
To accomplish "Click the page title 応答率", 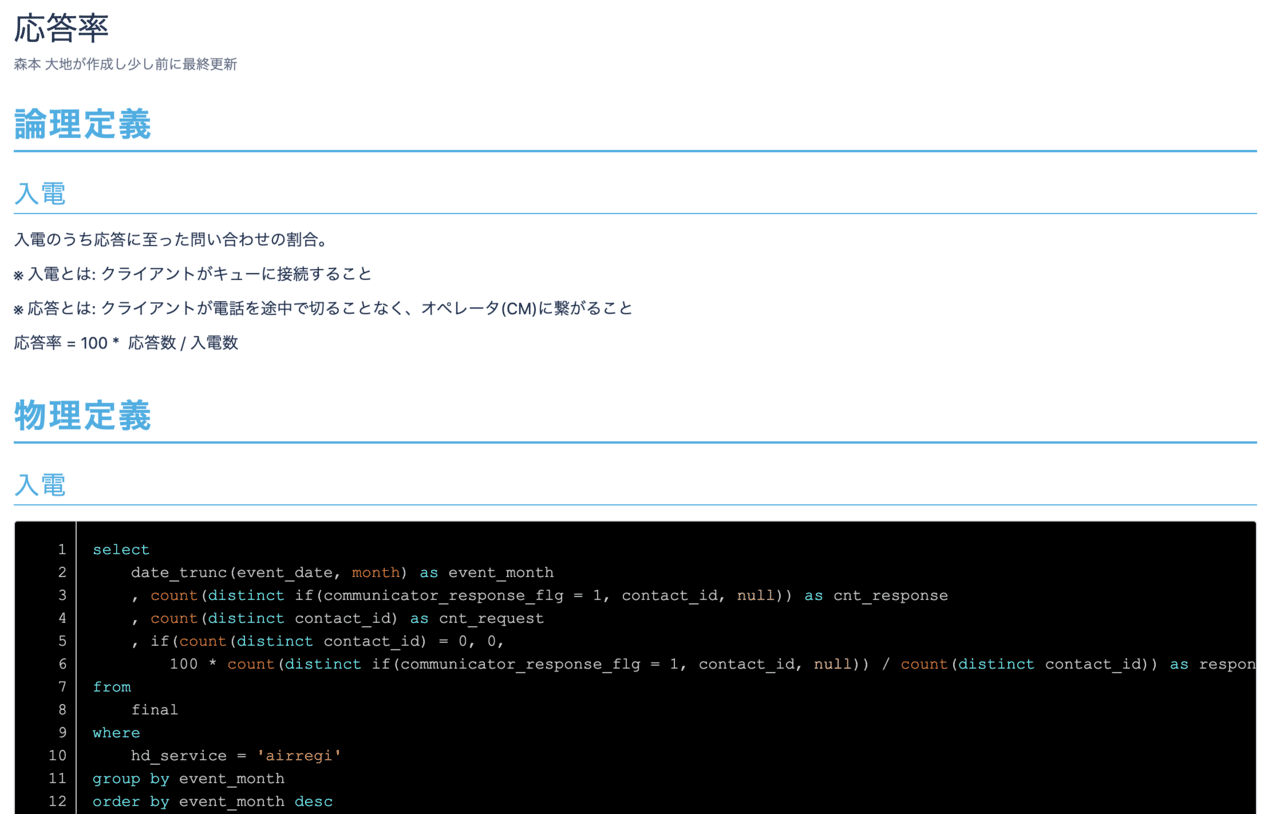I will (x=61, y=28).
